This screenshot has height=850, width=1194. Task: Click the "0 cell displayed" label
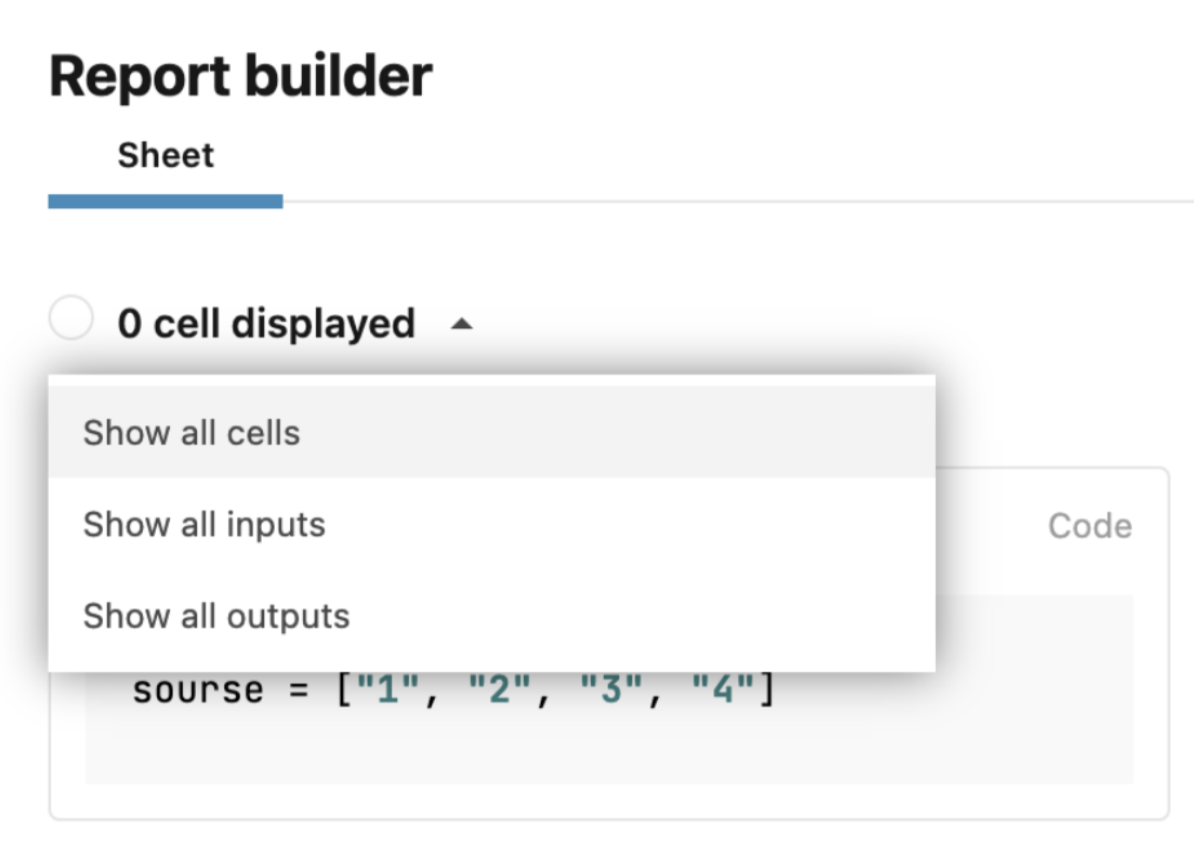[x=266, y=324]
